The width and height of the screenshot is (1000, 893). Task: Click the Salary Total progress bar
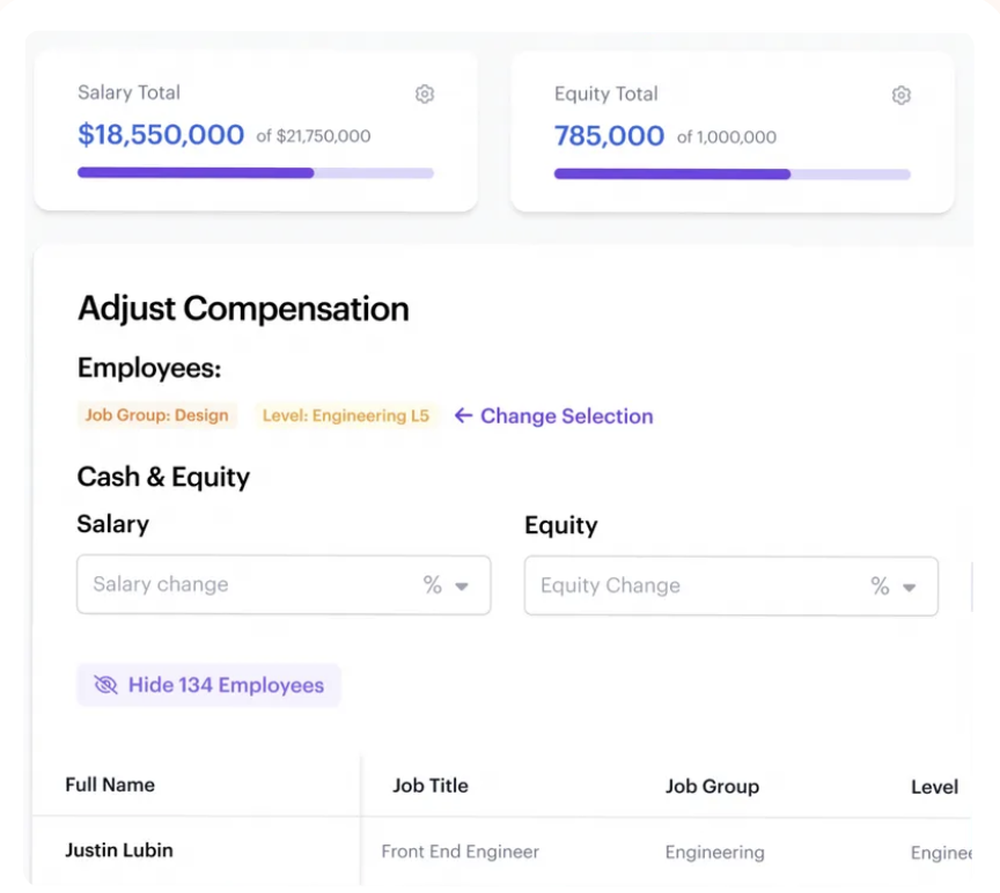pyautogui.click(x=256, y=173)
